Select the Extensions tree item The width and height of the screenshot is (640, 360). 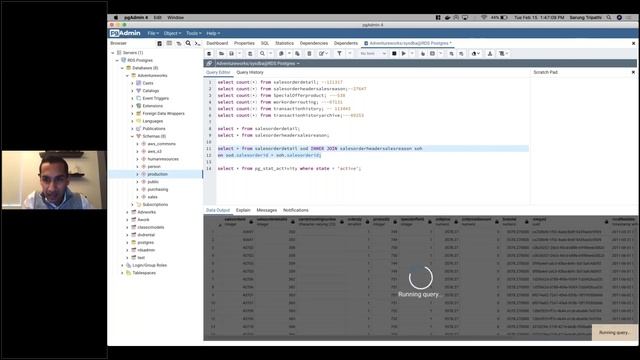[x=153, y=106]
